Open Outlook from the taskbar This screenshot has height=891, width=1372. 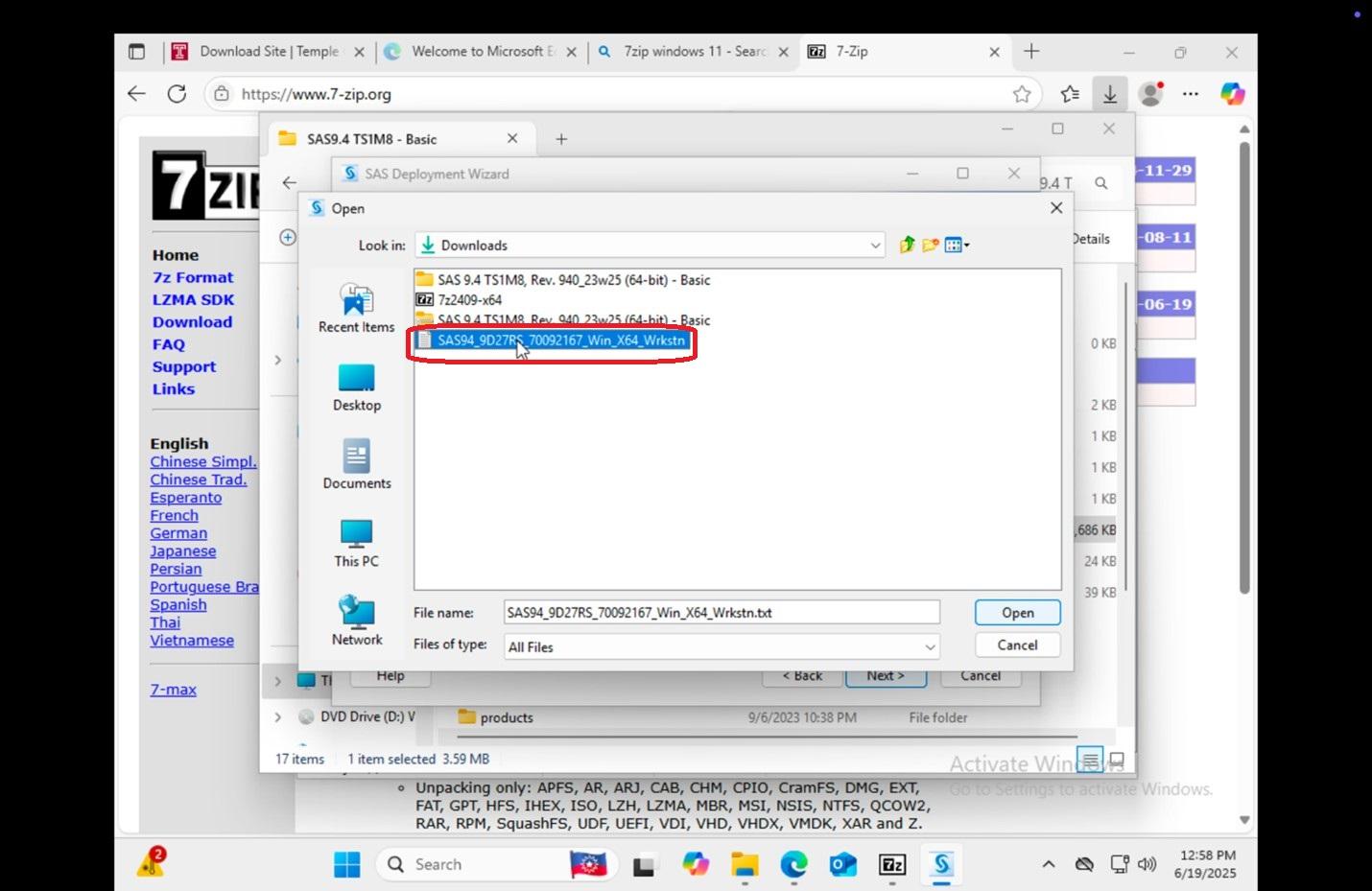pyautogui.click(x=842, y=864)
